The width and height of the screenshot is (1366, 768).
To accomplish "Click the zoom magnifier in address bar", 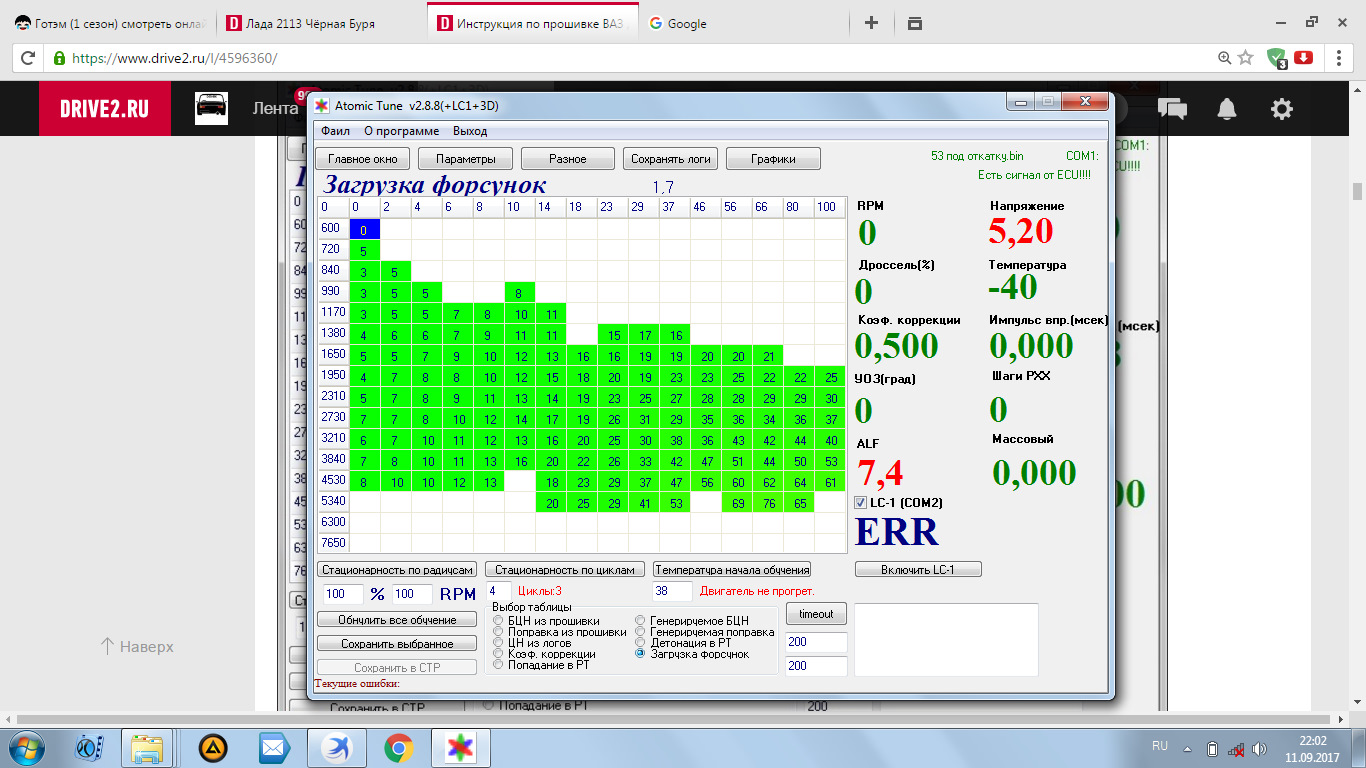I will 1224,58.
